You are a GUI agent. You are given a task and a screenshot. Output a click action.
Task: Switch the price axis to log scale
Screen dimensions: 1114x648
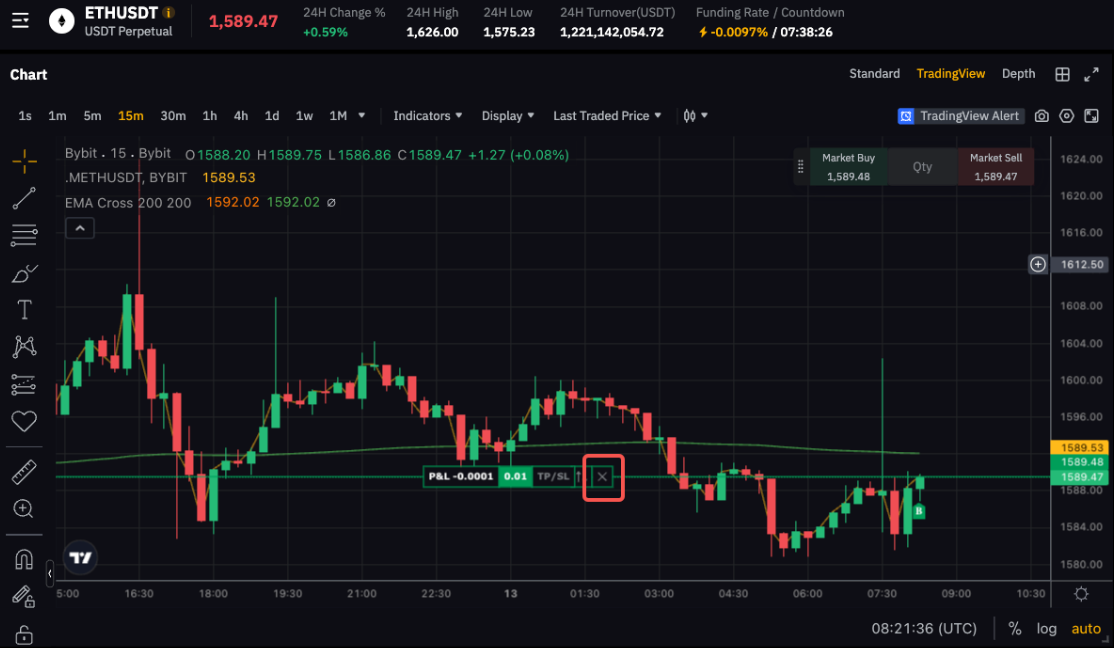[x=1046, y=628]
